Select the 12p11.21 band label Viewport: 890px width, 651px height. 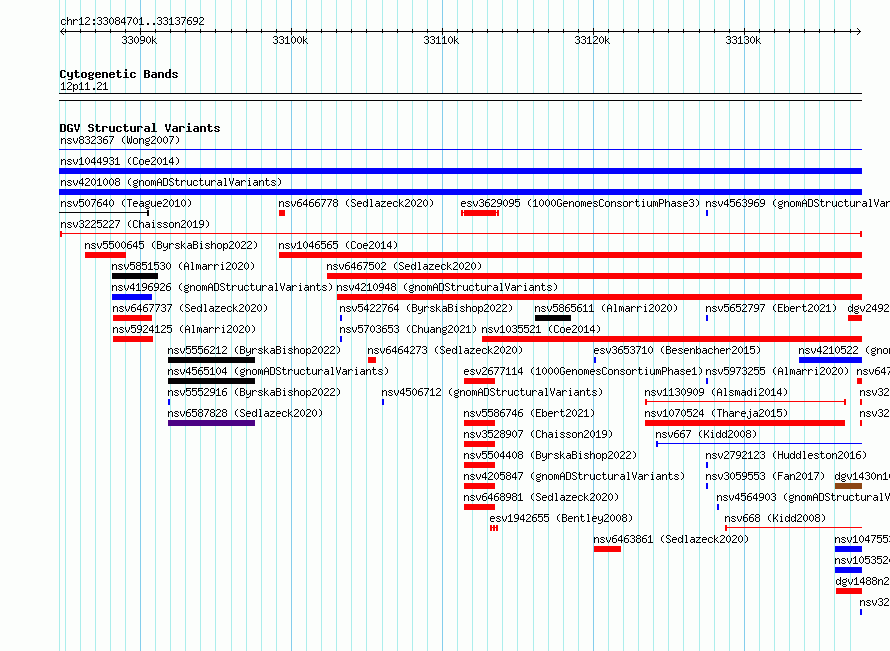click(84, 86)
